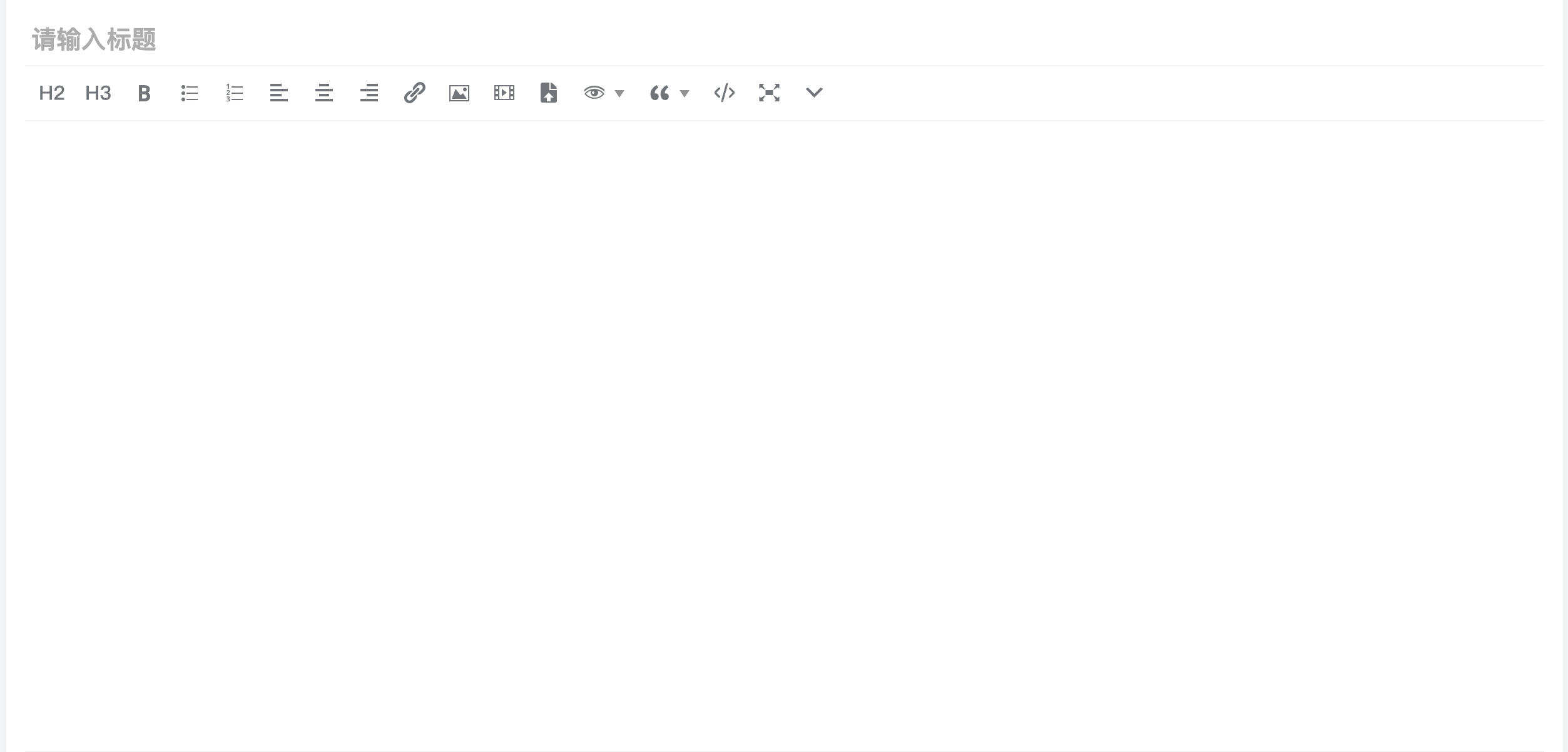Click the eye visibility icon
The height and width of the screenshot is (752, 1568).
click(594, 93)
